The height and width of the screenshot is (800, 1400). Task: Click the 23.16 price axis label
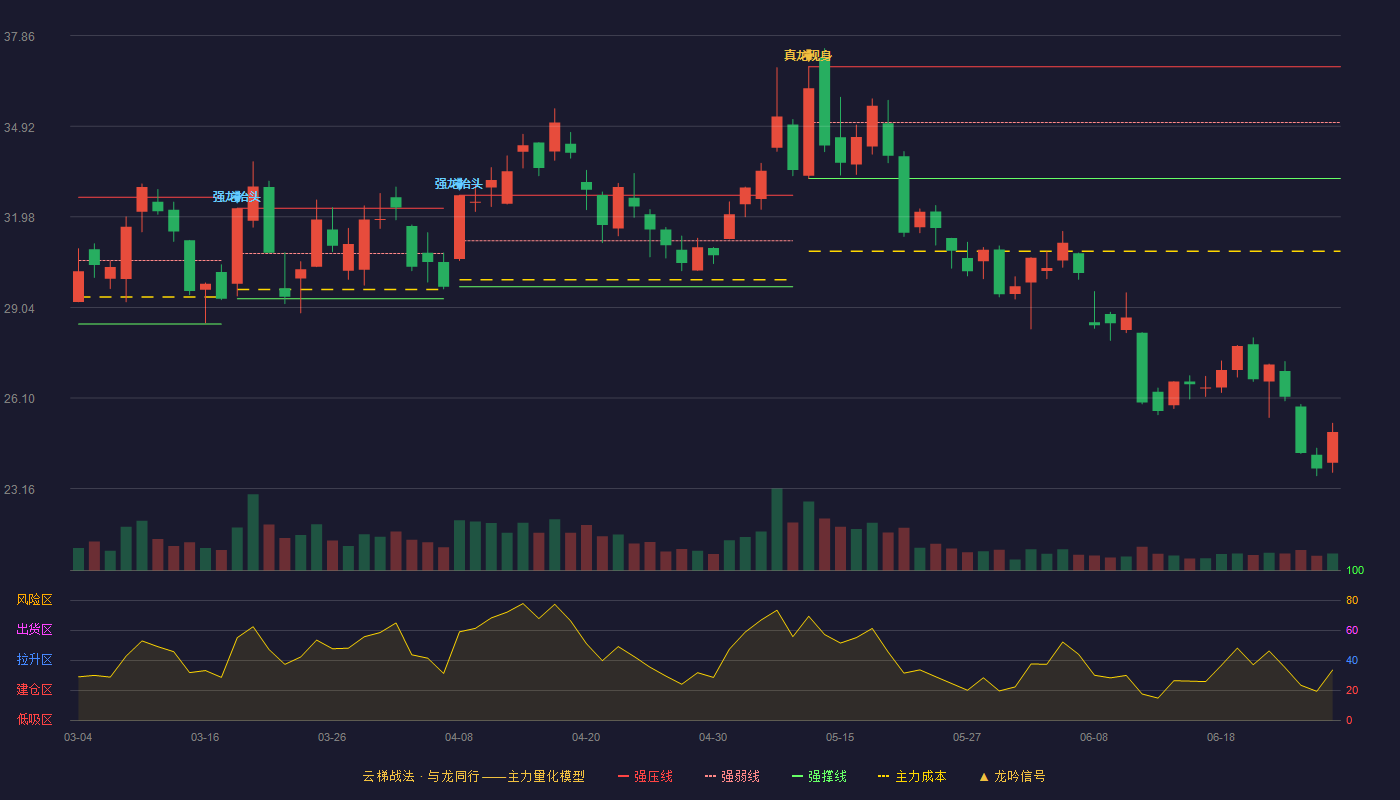(x=19, y=490)
